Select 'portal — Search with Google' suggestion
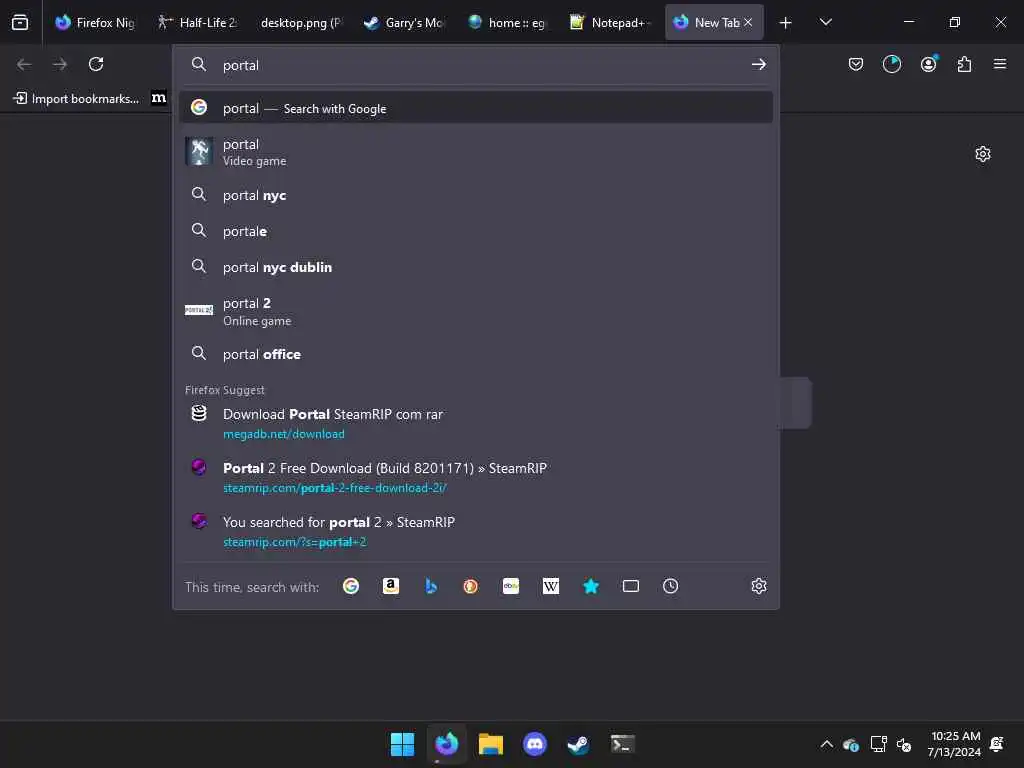Image resolution: width=1024 pixels, height=768 pixels. [475, 108]
